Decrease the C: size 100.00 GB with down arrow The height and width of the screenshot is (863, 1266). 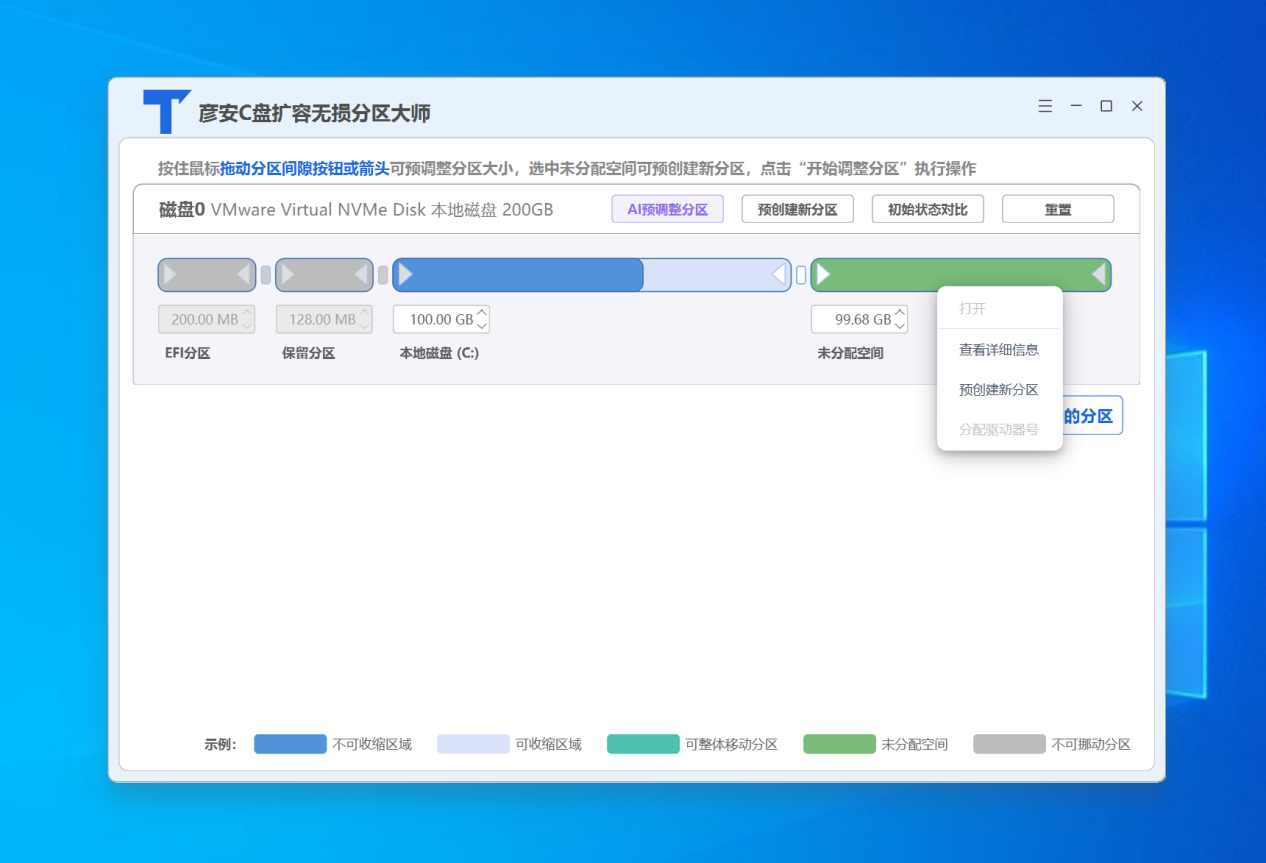[x=482, y=326]
